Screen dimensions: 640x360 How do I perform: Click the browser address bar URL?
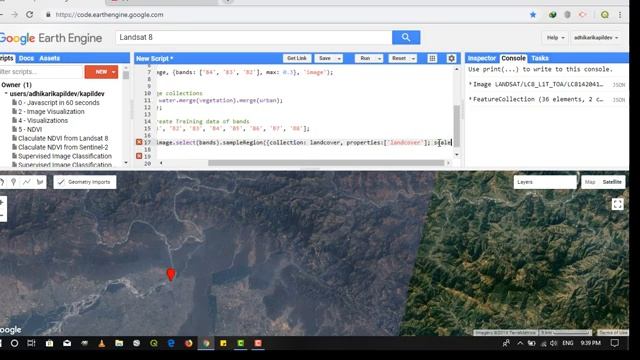(x=109, y=15)
